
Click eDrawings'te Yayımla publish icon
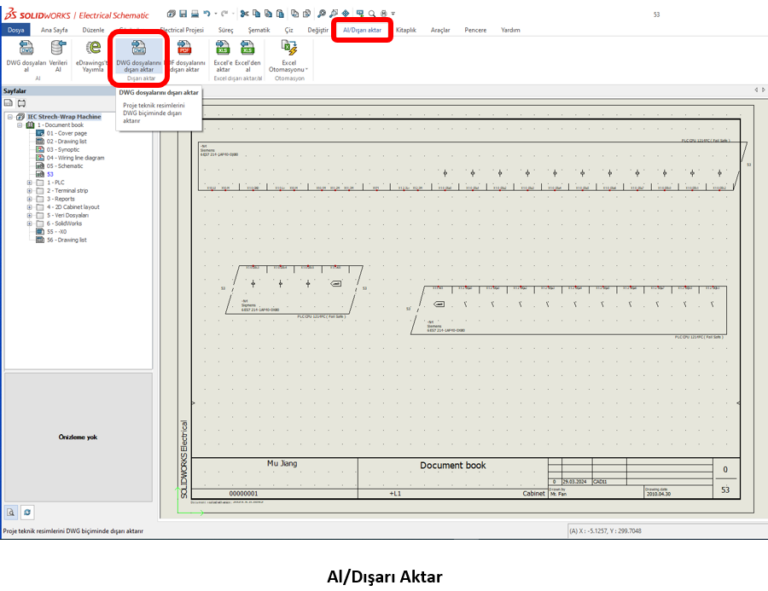[x=95, y=58]
